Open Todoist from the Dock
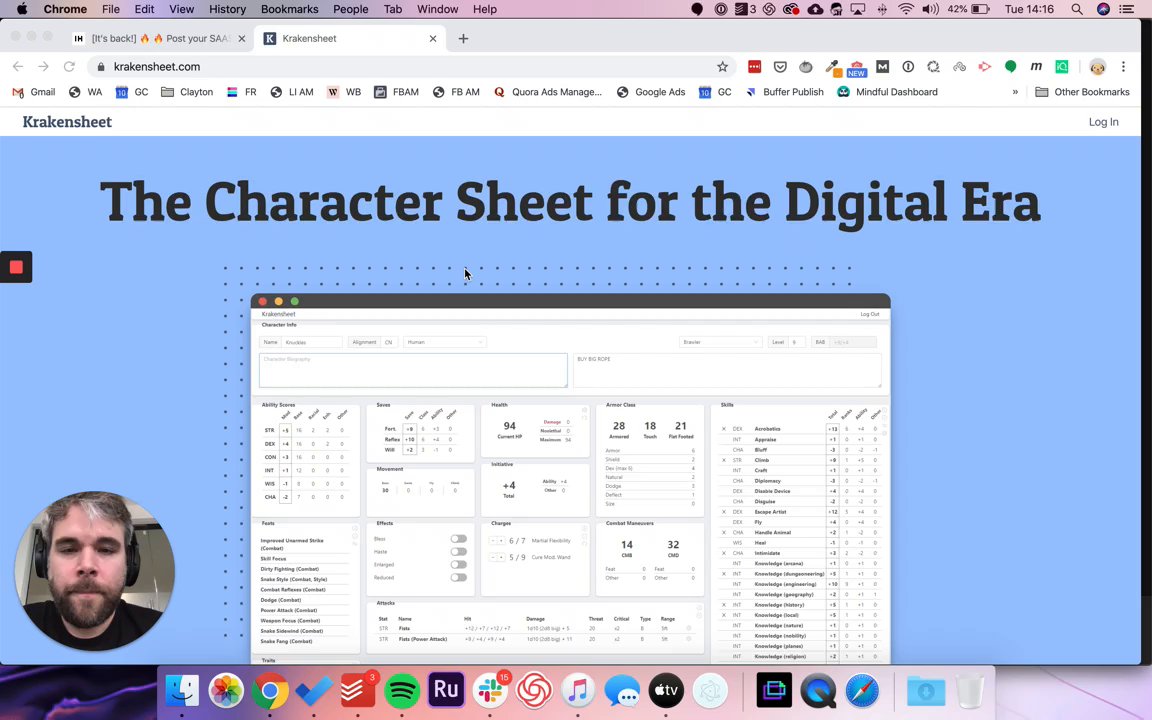 point(358,691)
